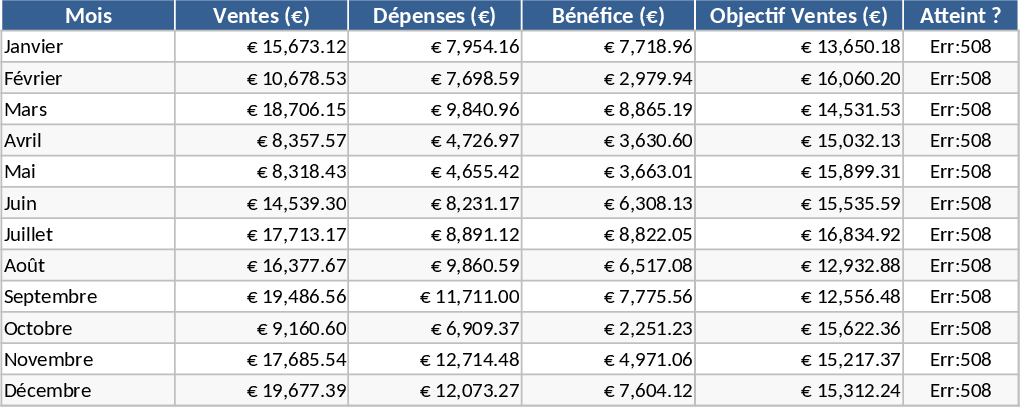Select the Atteint ? header cell
Viewport: 1020px width, 407px height.
point(960,16)
